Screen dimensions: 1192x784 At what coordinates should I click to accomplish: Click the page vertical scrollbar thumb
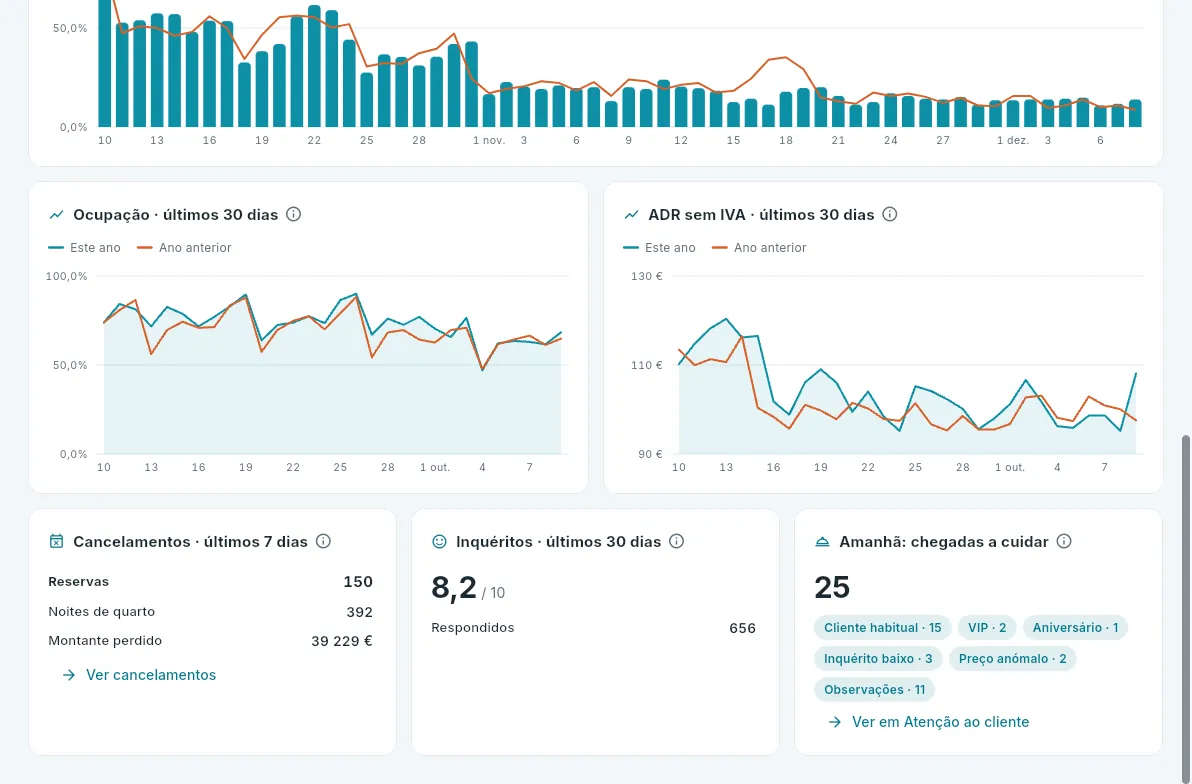tap(1185, 608)
